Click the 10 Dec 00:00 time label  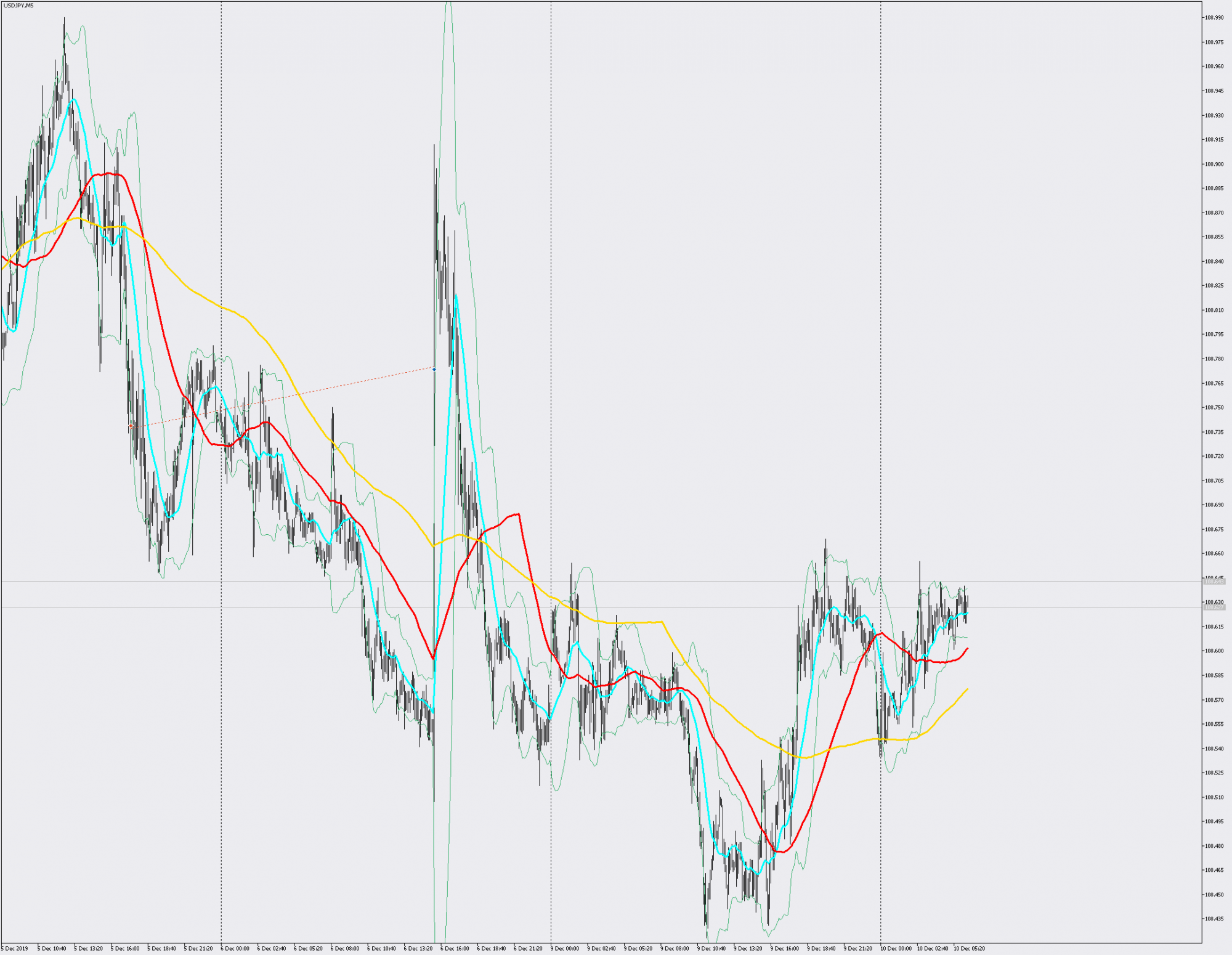coord(896,949)
